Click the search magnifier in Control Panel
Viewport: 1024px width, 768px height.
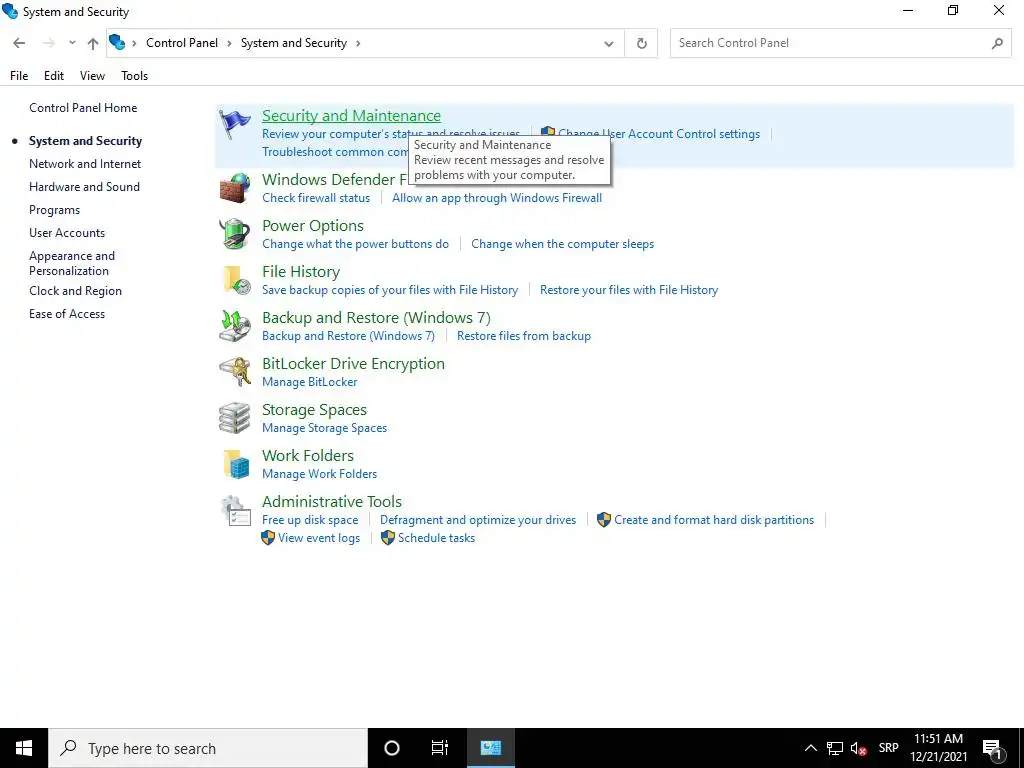pos(997,43)
